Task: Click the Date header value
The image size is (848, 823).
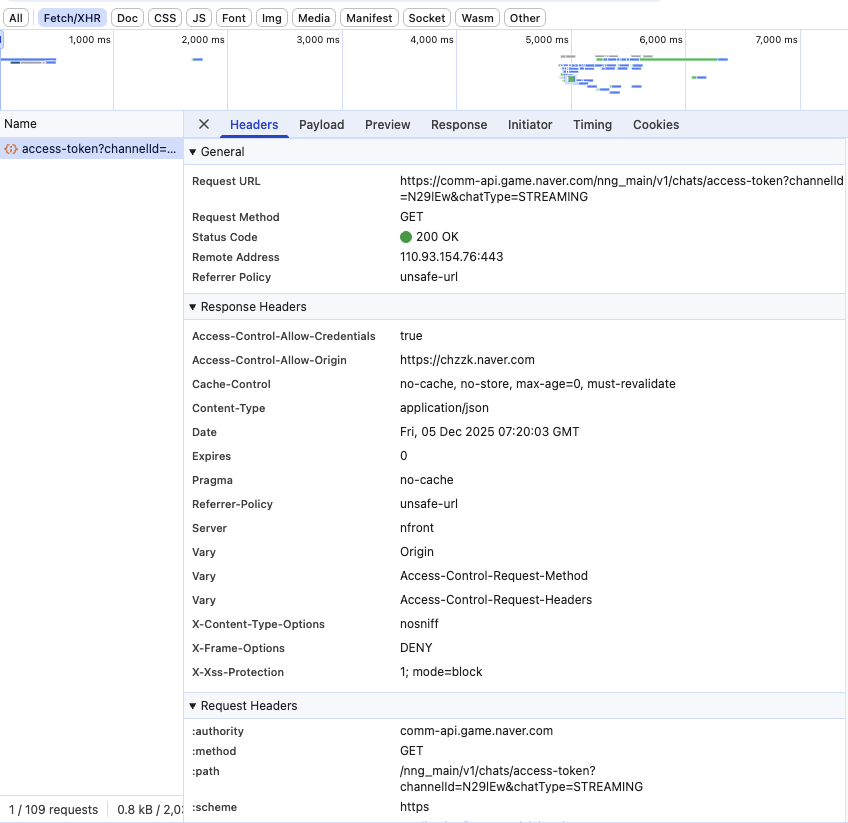Action: [x=489, y=432]
